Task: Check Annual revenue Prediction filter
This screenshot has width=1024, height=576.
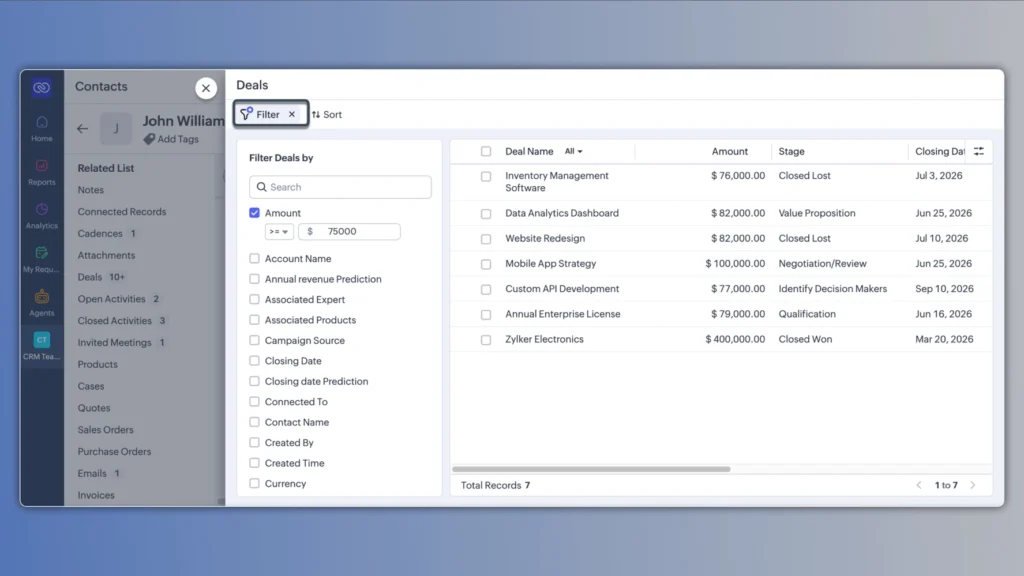Action: tap(255, 279)
